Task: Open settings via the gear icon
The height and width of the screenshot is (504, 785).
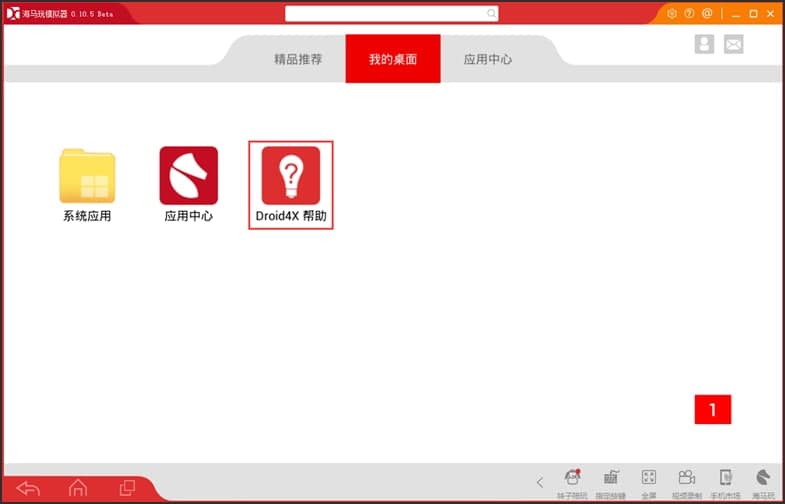Action: point(672,14)
